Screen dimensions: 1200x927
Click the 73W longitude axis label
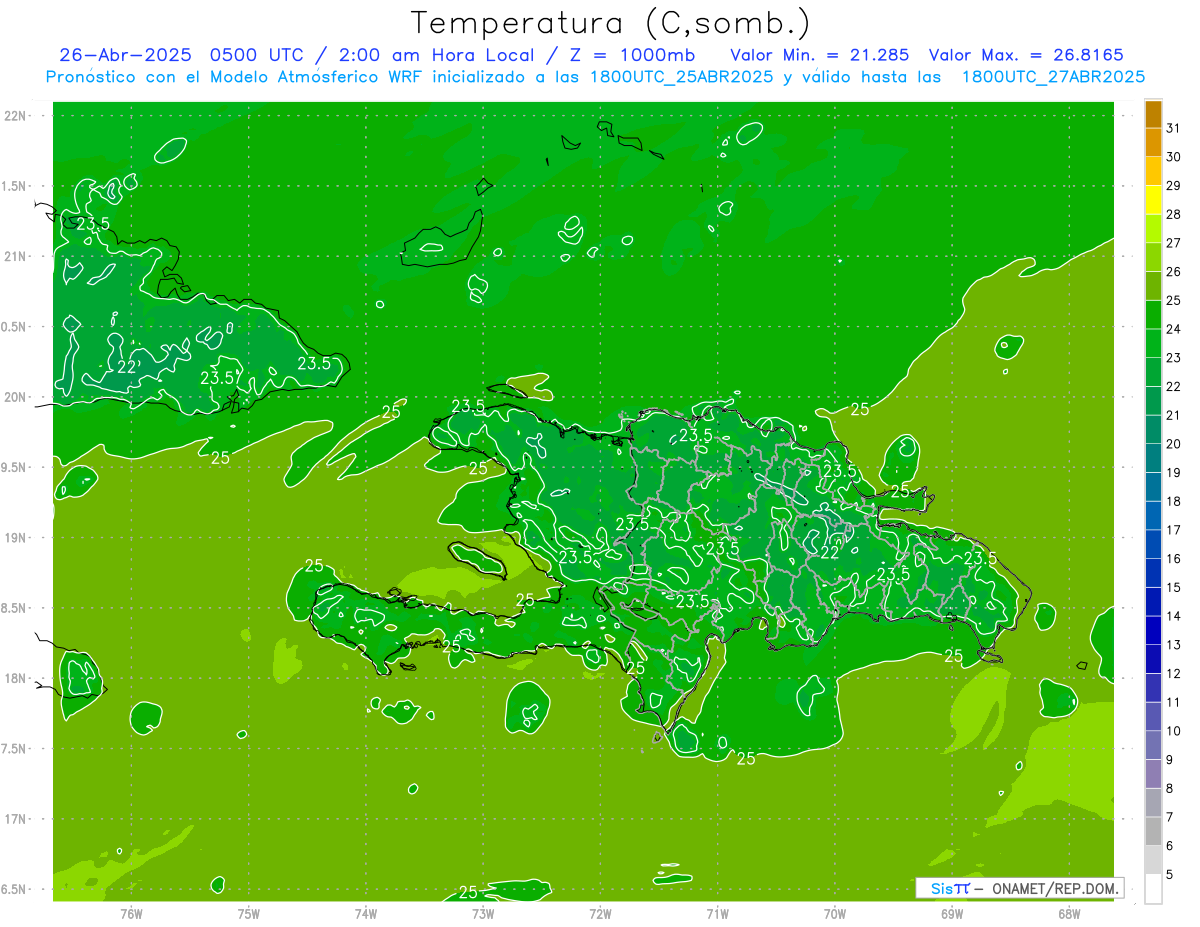pos(483,913)
